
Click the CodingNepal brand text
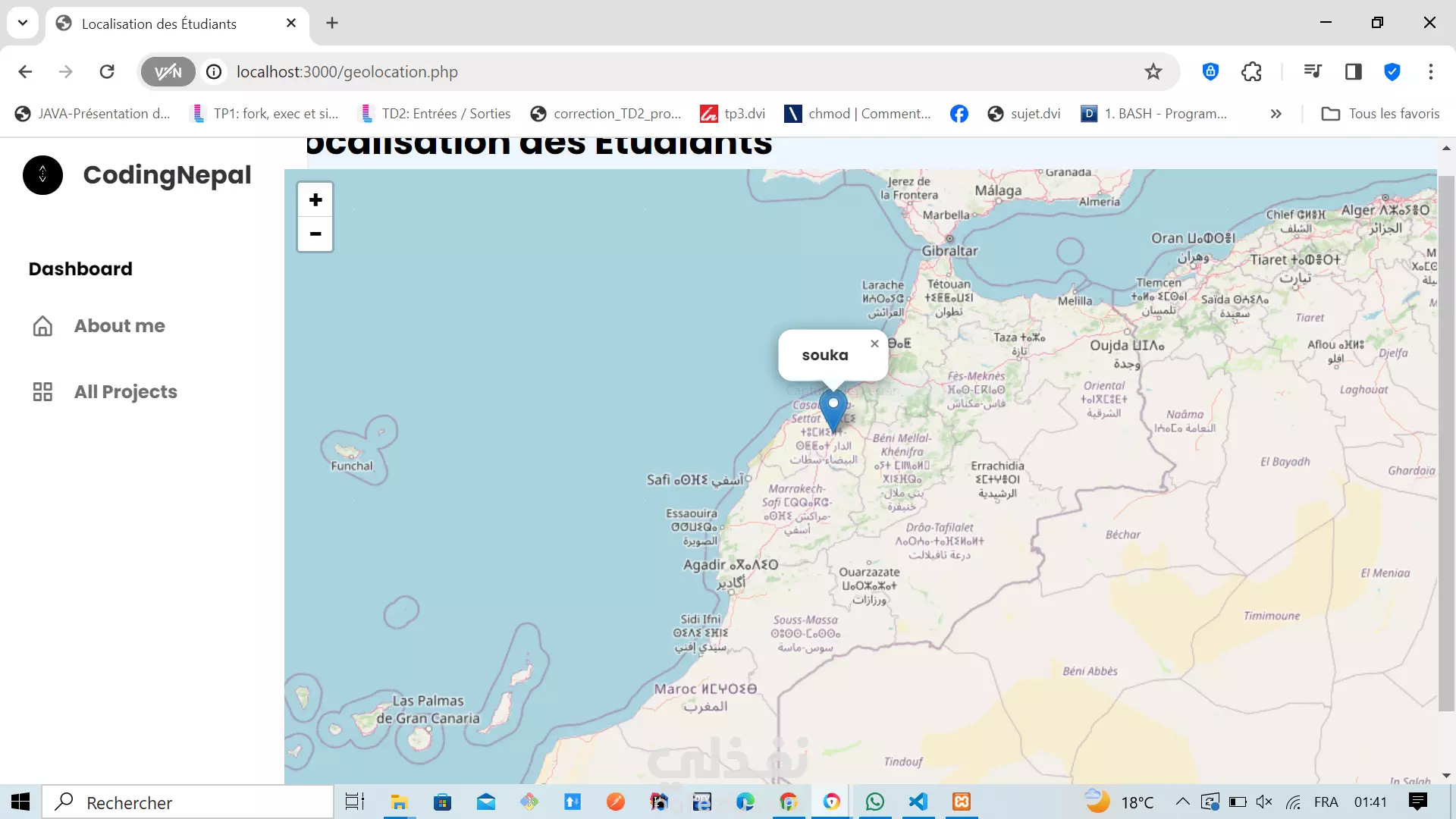[x=167, y=175]
